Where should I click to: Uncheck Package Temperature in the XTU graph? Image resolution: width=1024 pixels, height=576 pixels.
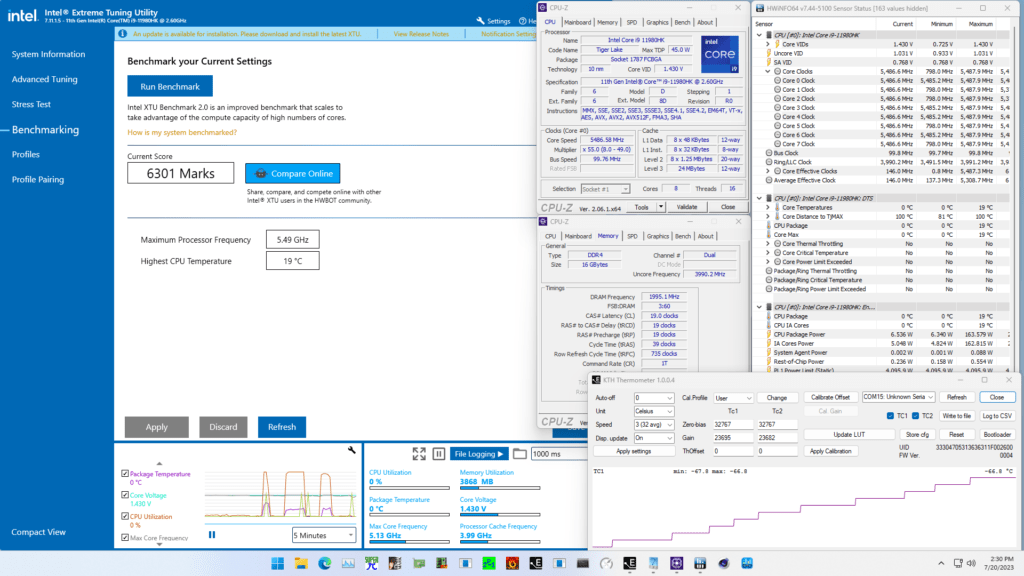[125, 473]
